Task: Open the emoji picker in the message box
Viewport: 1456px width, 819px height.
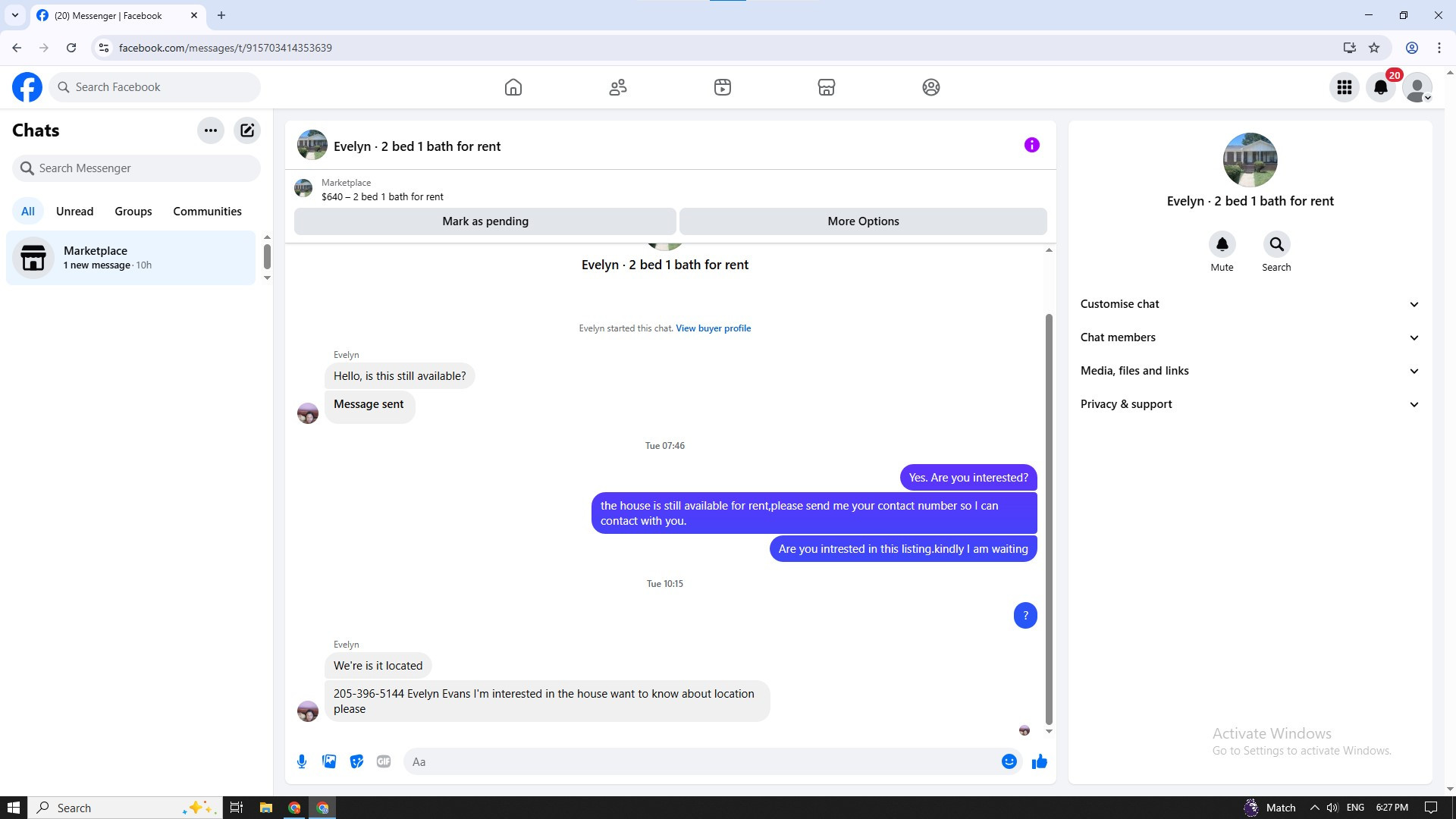Action: click(1009, 761)
